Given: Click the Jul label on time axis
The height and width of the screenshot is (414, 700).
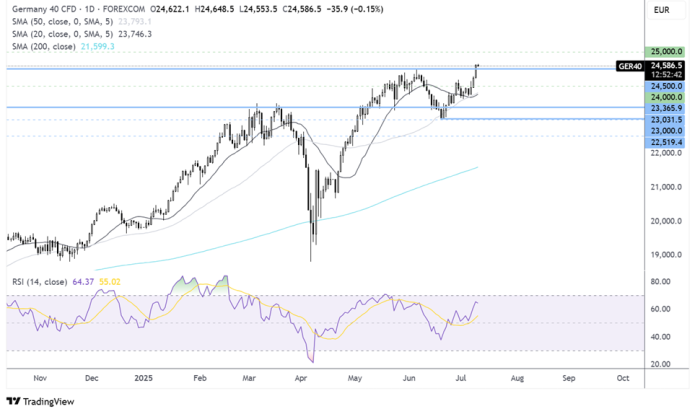Looking at the screenshot, I should (x=464, y=379).
